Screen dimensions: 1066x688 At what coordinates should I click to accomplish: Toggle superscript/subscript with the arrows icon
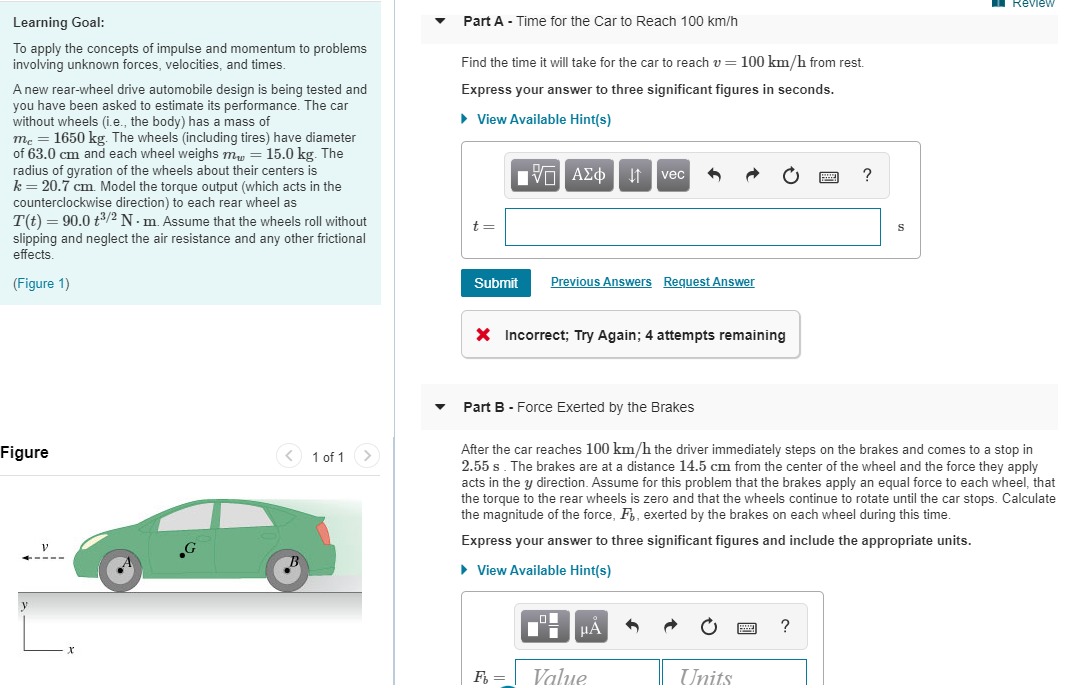[634, 174]
